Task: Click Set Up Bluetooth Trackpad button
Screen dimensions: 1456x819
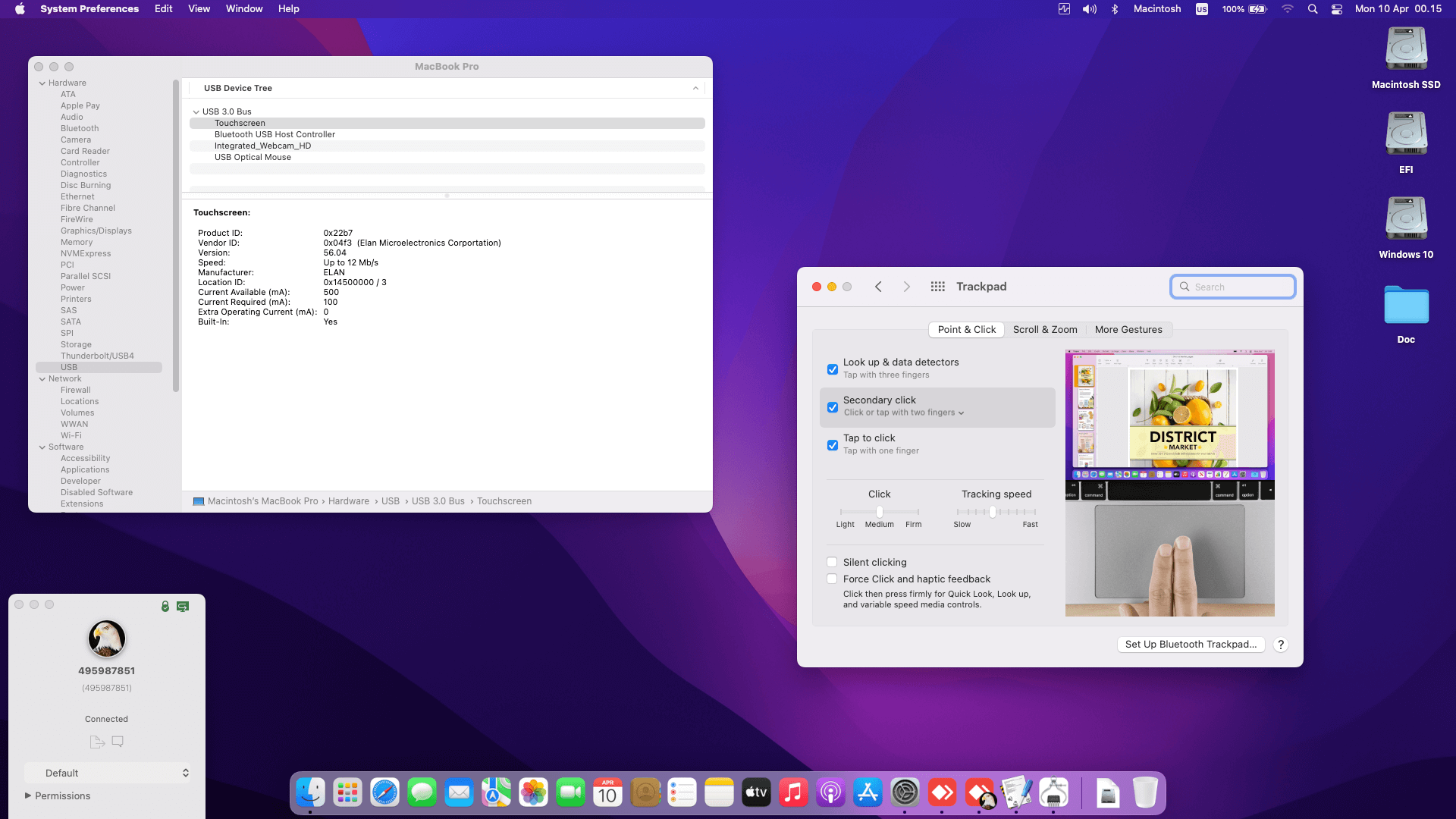Action: coord(1191,645)
